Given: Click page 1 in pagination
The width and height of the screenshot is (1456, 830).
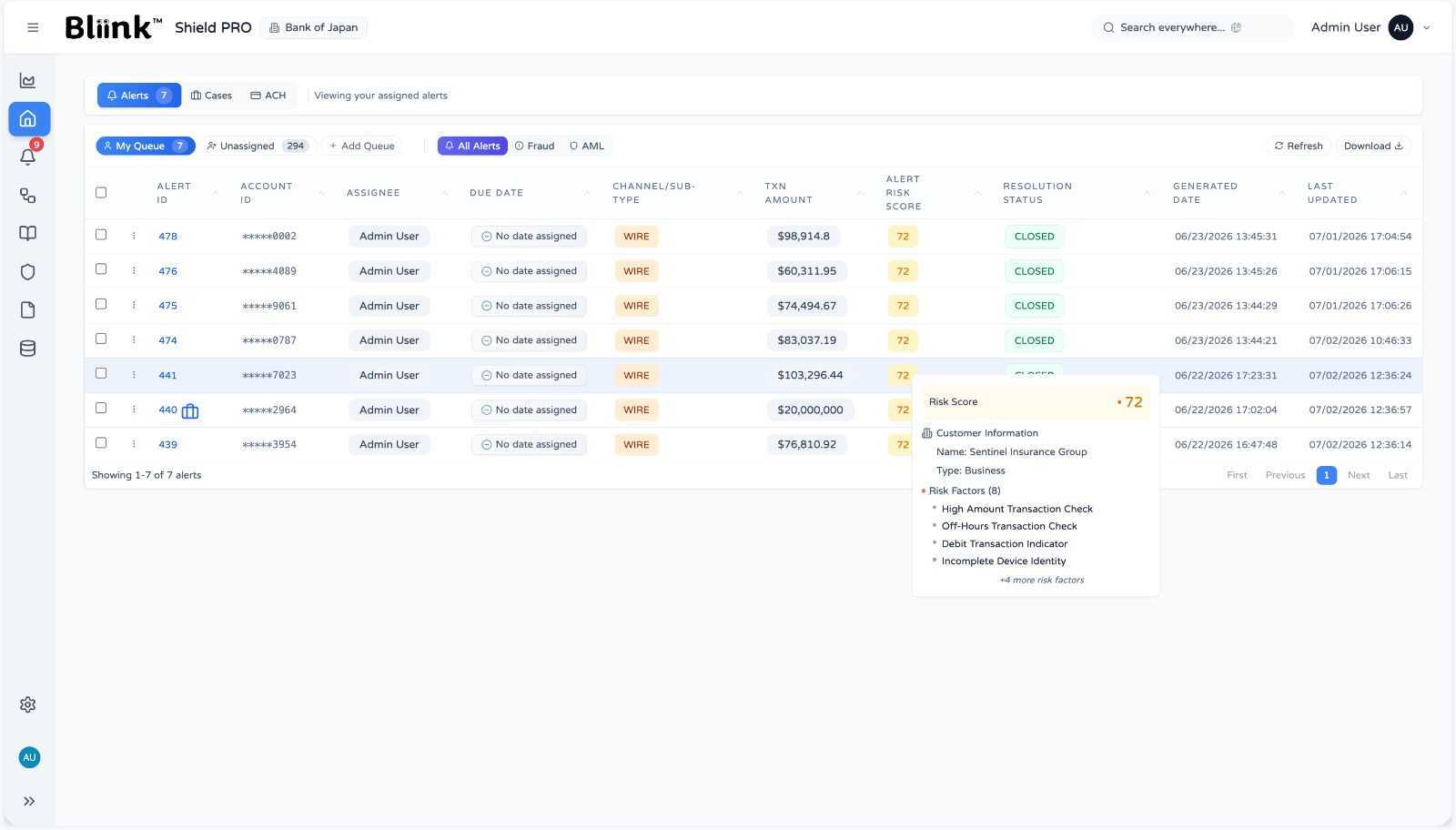Looking at the screenshot, I should point(1327,475).
